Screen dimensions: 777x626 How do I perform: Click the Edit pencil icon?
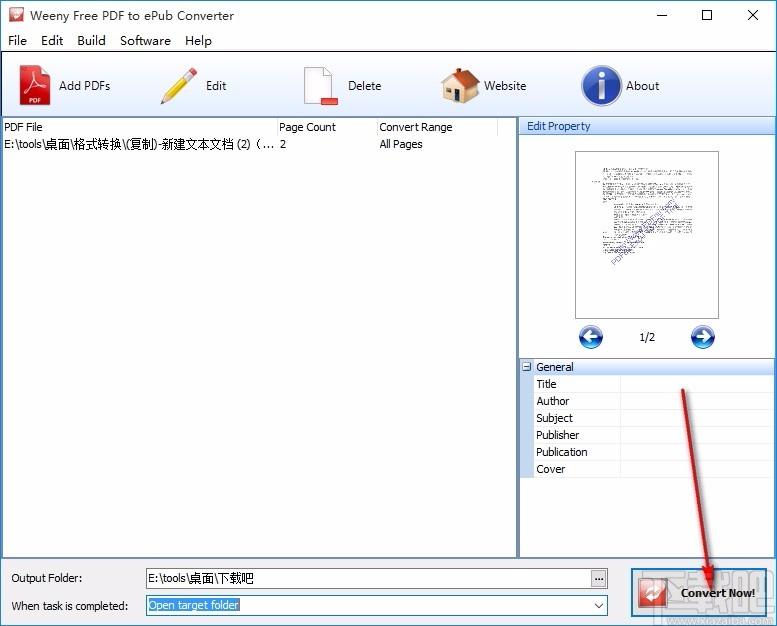click(x=179, y=86)
